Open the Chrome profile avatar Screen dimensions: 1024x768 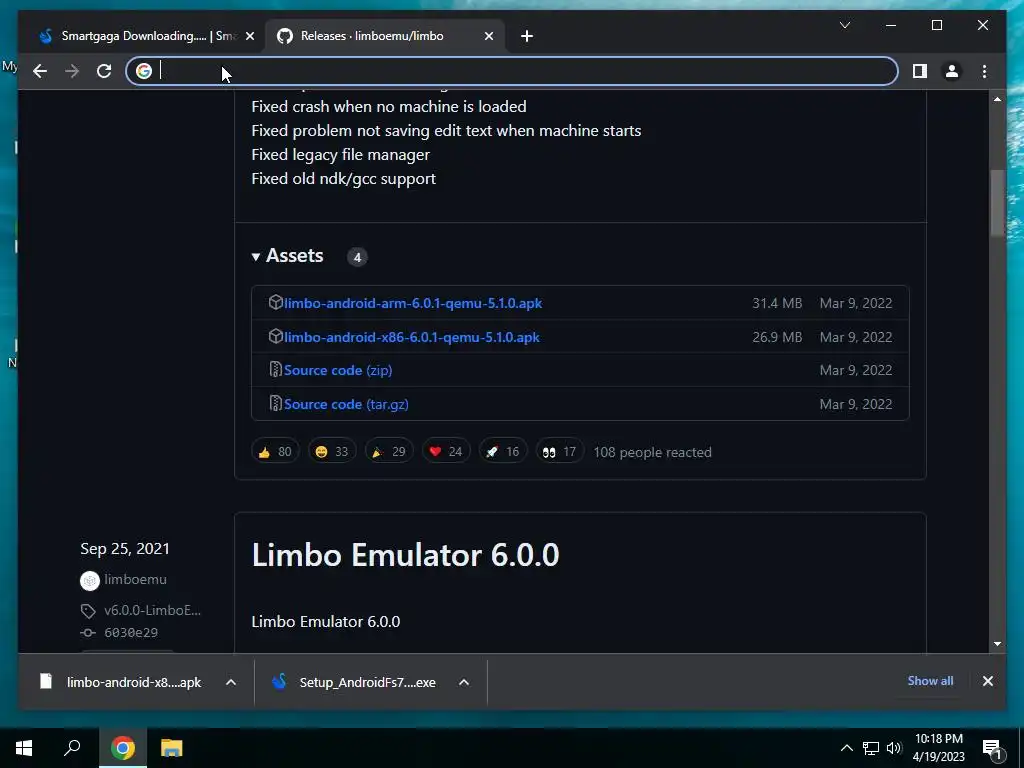[952, 71]
